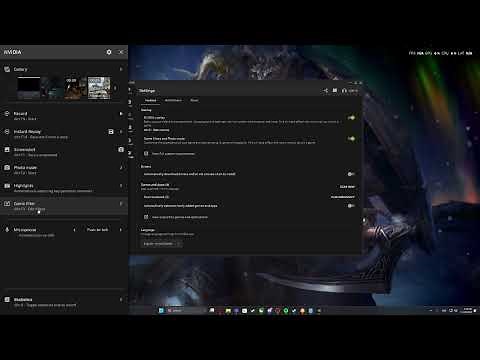Screen dimensions: 480x360
Task: Expand the Game Filter row arrow
Action: [x=121, y=204]
